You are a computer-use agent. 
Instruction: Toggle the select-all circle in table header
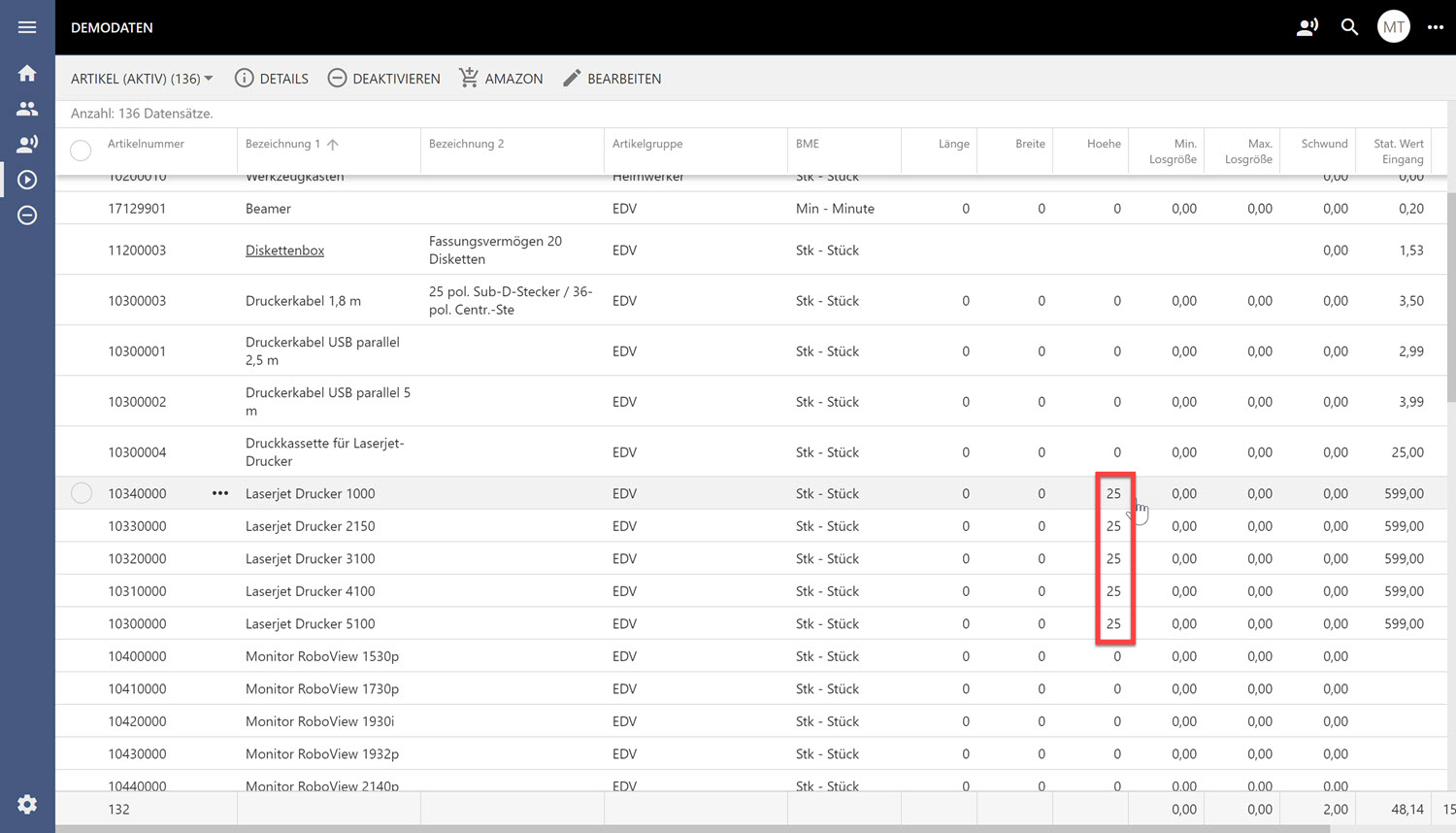pos(81,150)
